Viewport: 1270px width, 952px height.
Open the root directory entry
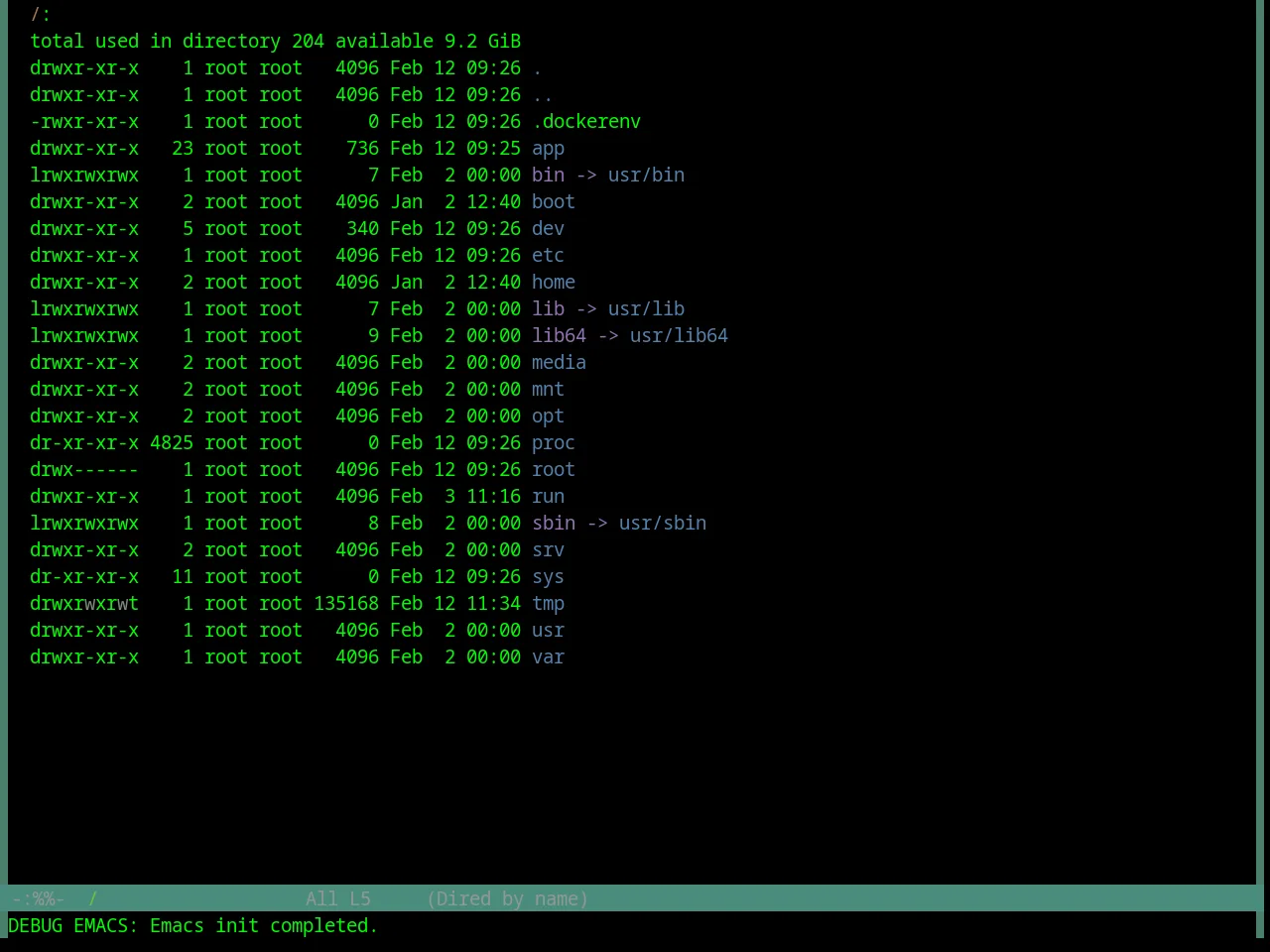click(x=554, y=470)
